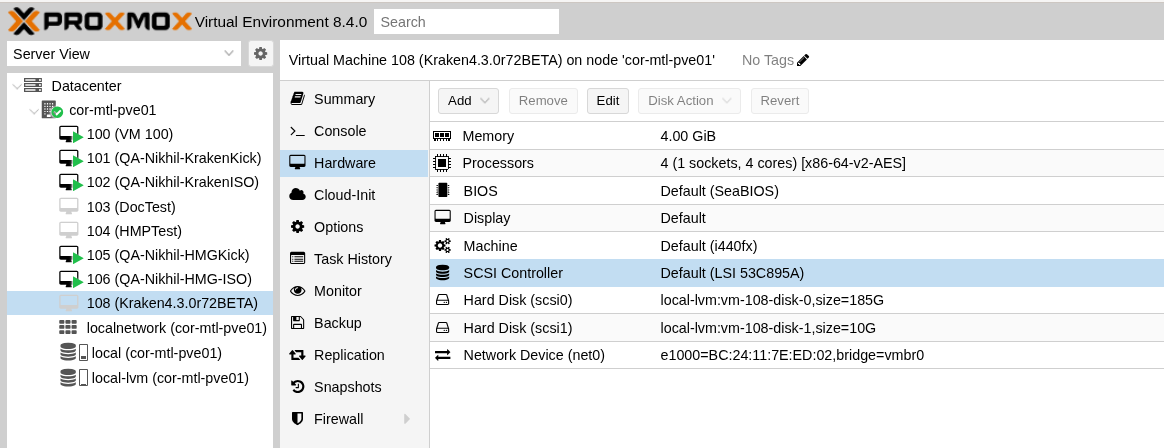The height and width of the screenshot is (448, 1164).
Task: Click the Proxmox logo
Action: tap(99, 21)
